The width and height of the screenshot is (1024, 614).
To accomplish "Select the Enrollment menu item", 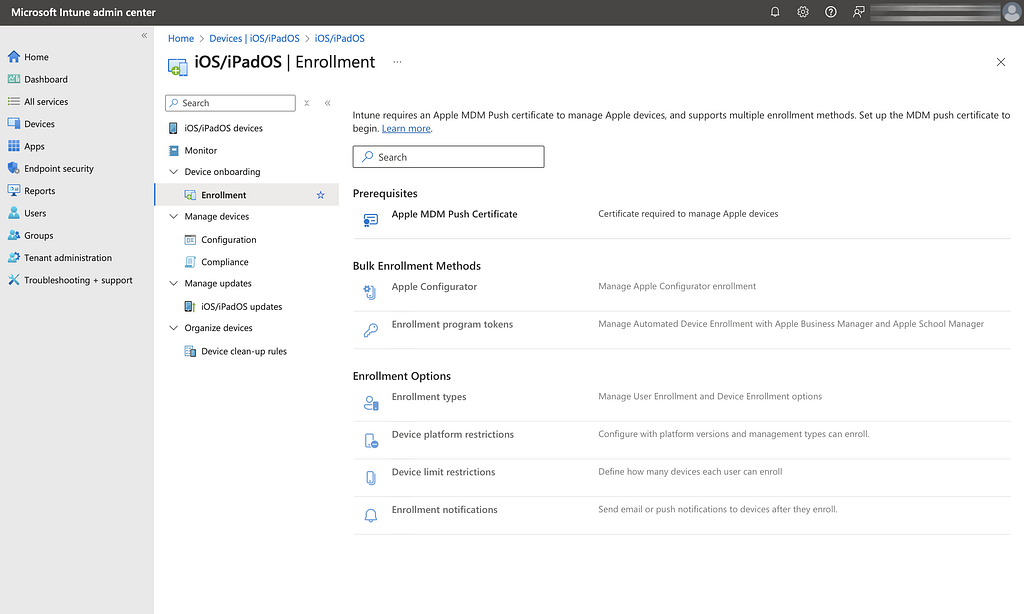I will [247, 195].
